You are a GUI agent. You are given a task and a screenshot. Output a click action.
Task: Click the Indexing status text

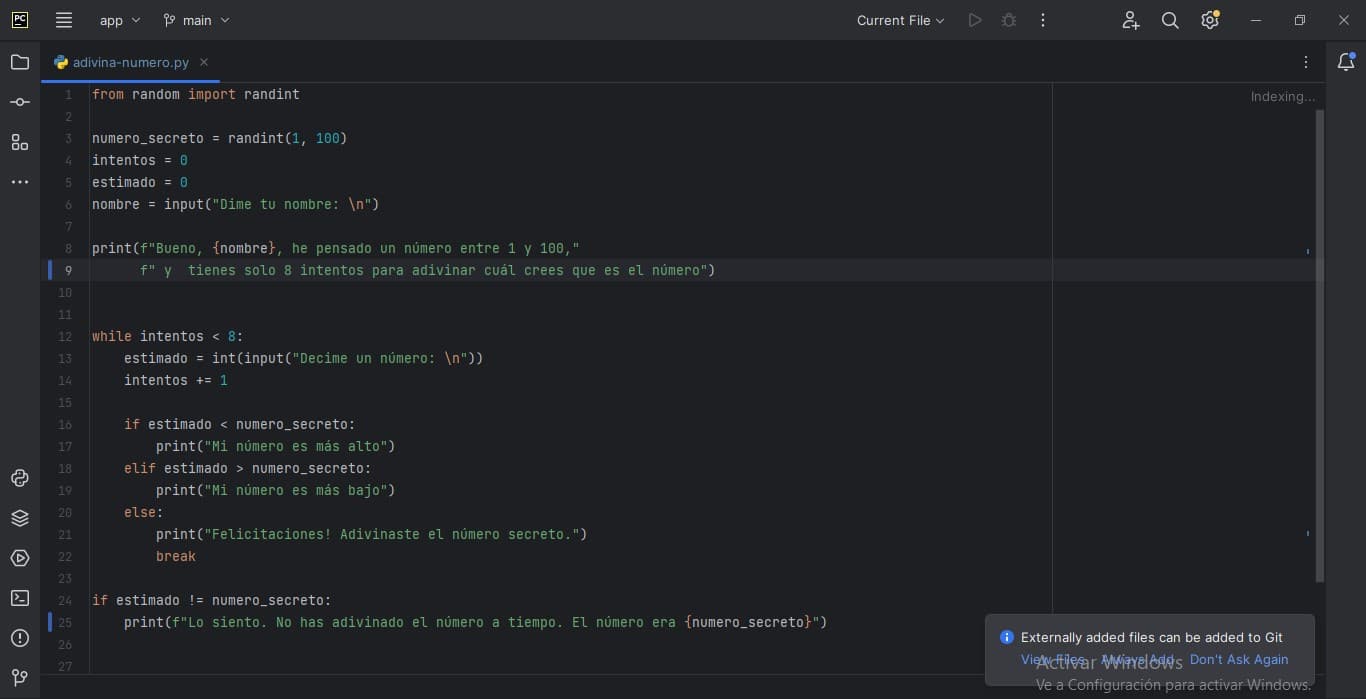(x=1283, y=97)
